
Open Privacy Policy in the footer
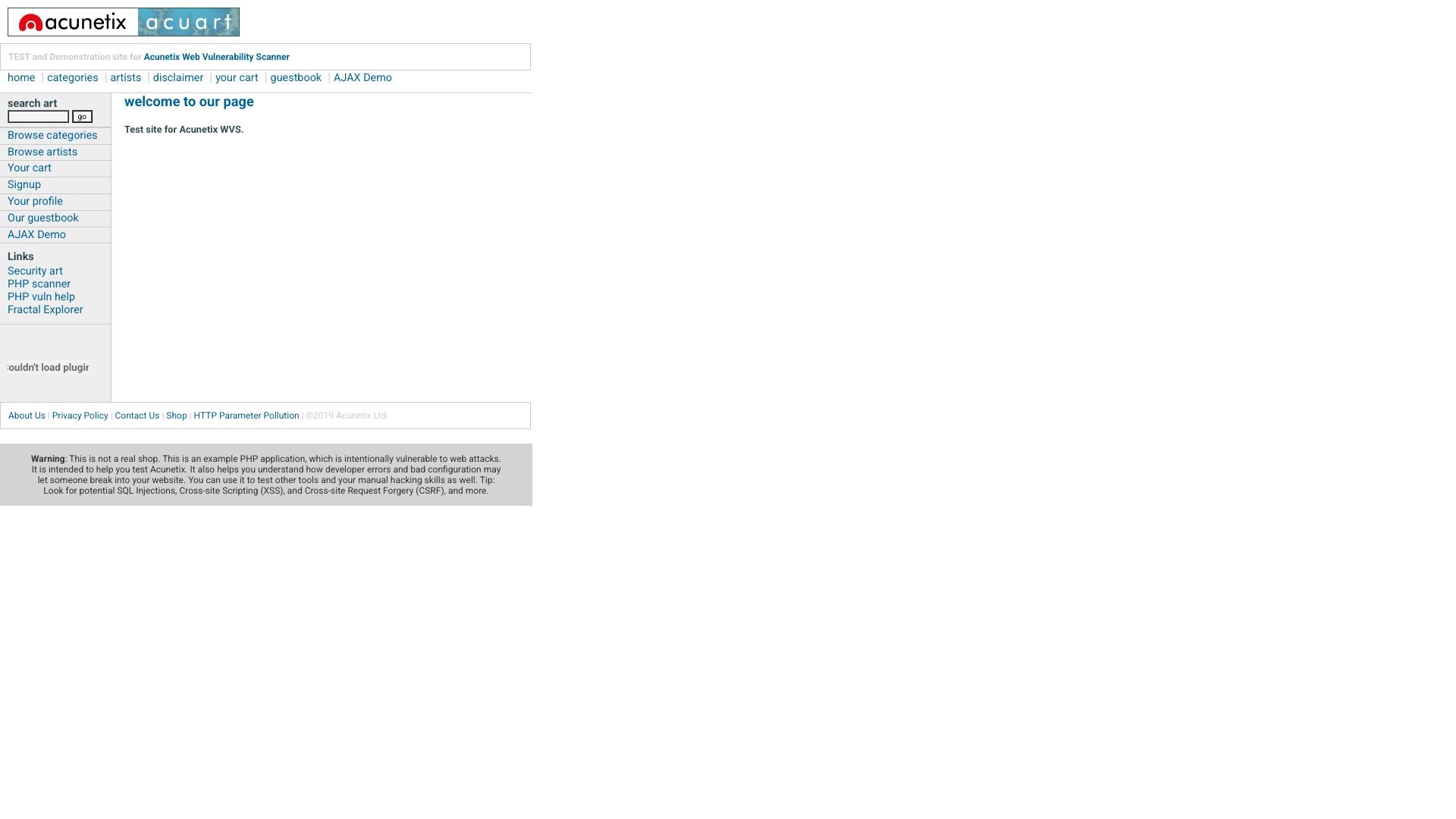(80, 416)
